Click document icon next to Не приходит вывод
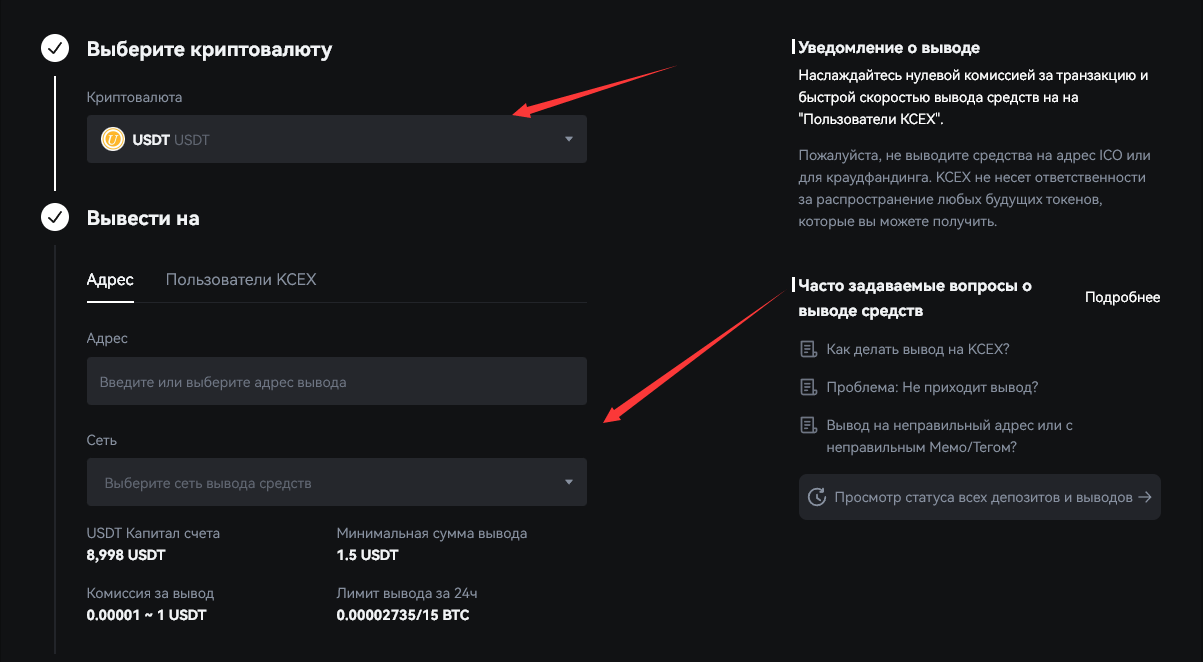The image size is (1203, 662). tap(808, 387)
